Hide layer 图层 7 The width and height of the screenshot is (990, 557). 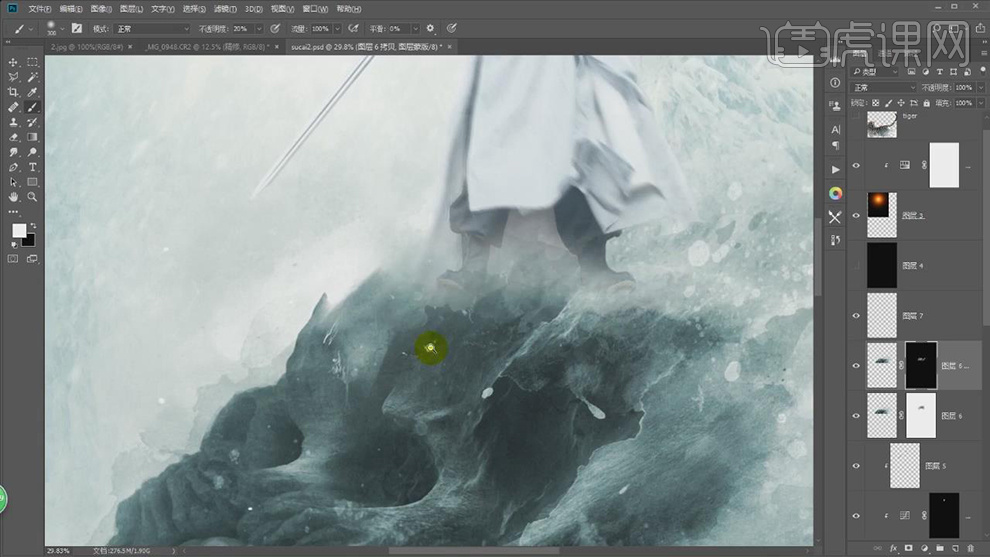[x=856, y=316]
